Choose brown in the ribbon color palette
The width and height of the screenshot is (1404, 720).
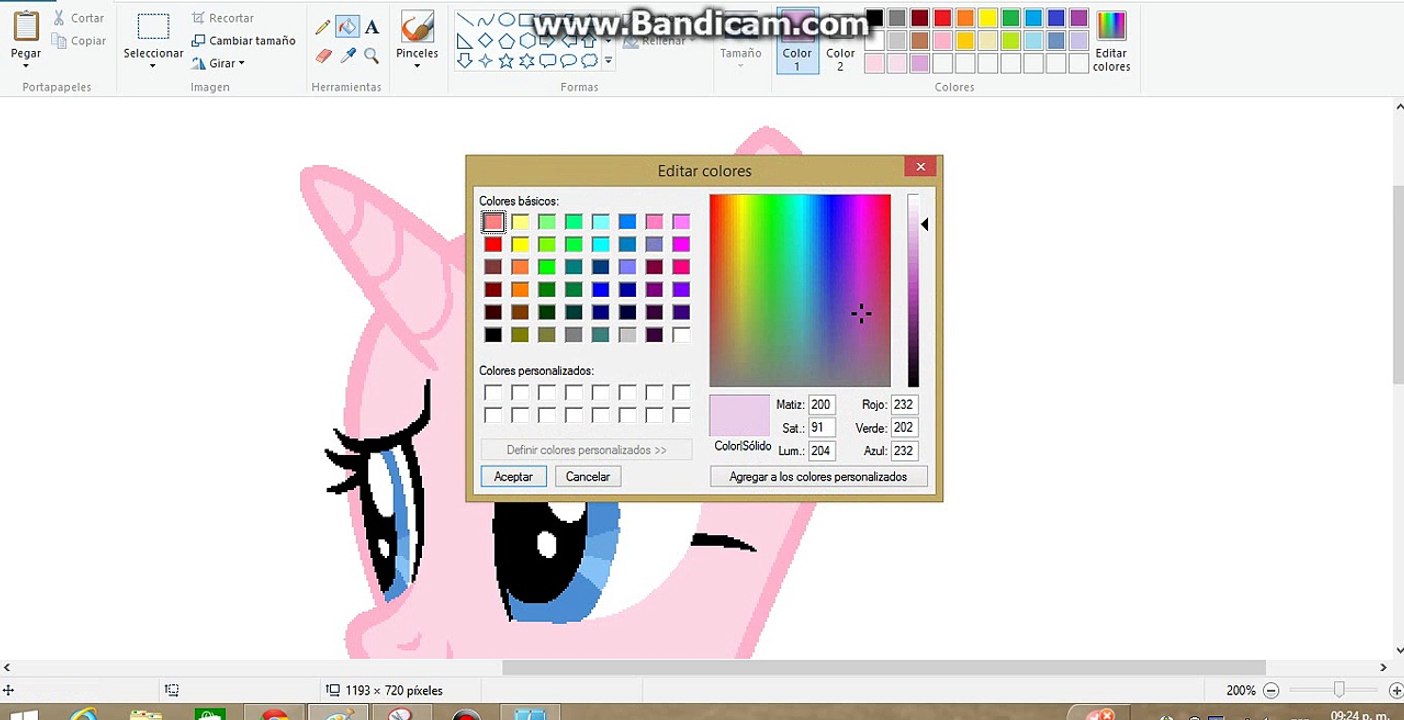click(x=920, y=41)
